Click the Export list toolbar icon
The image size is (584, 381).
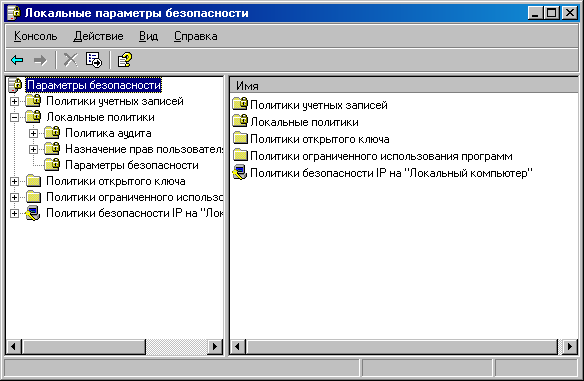point(93,60)
